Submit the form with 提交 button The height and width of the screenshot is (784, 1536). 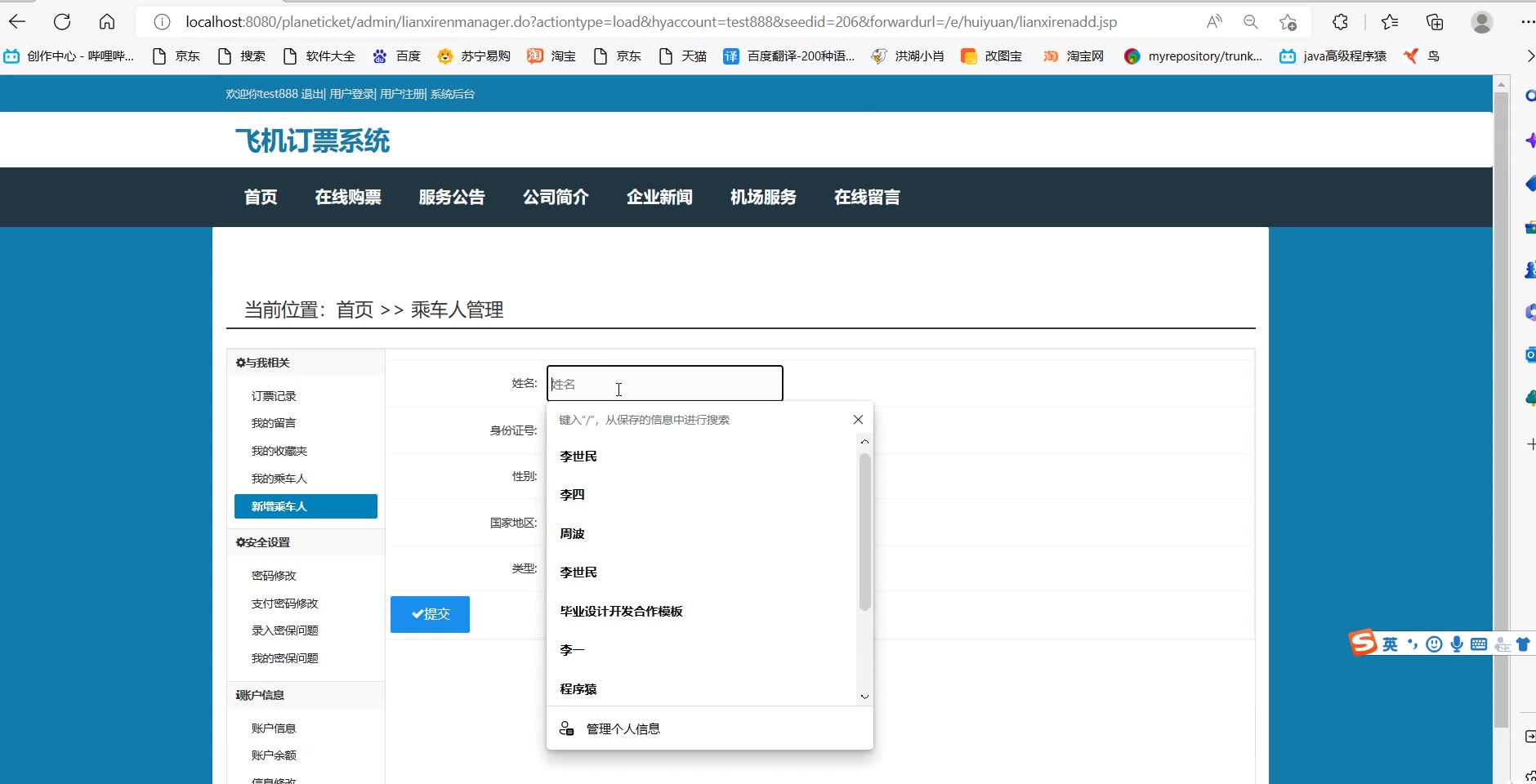click(430, 614)
